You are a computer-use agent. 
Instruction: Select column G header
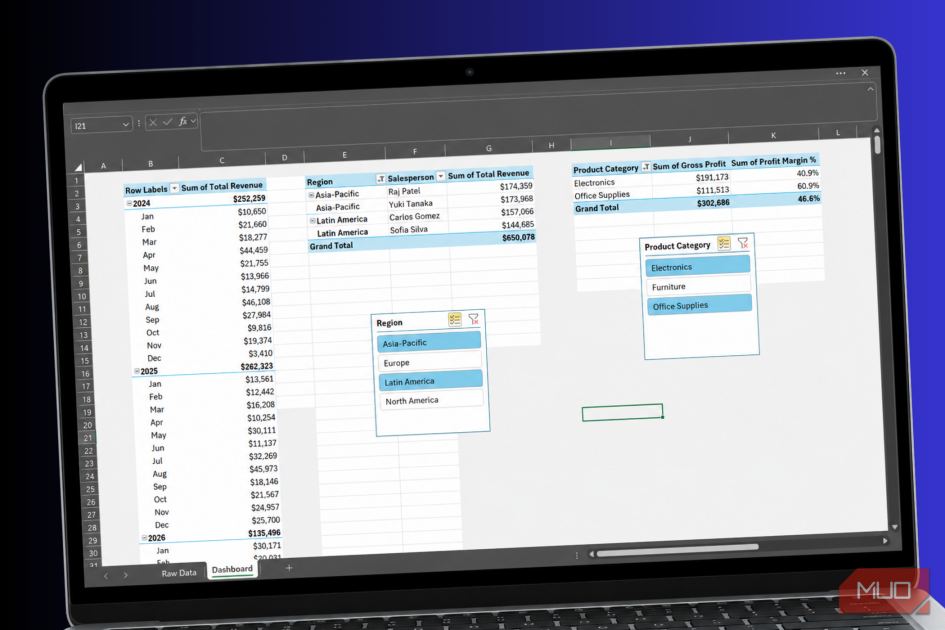tap(489, 148)
